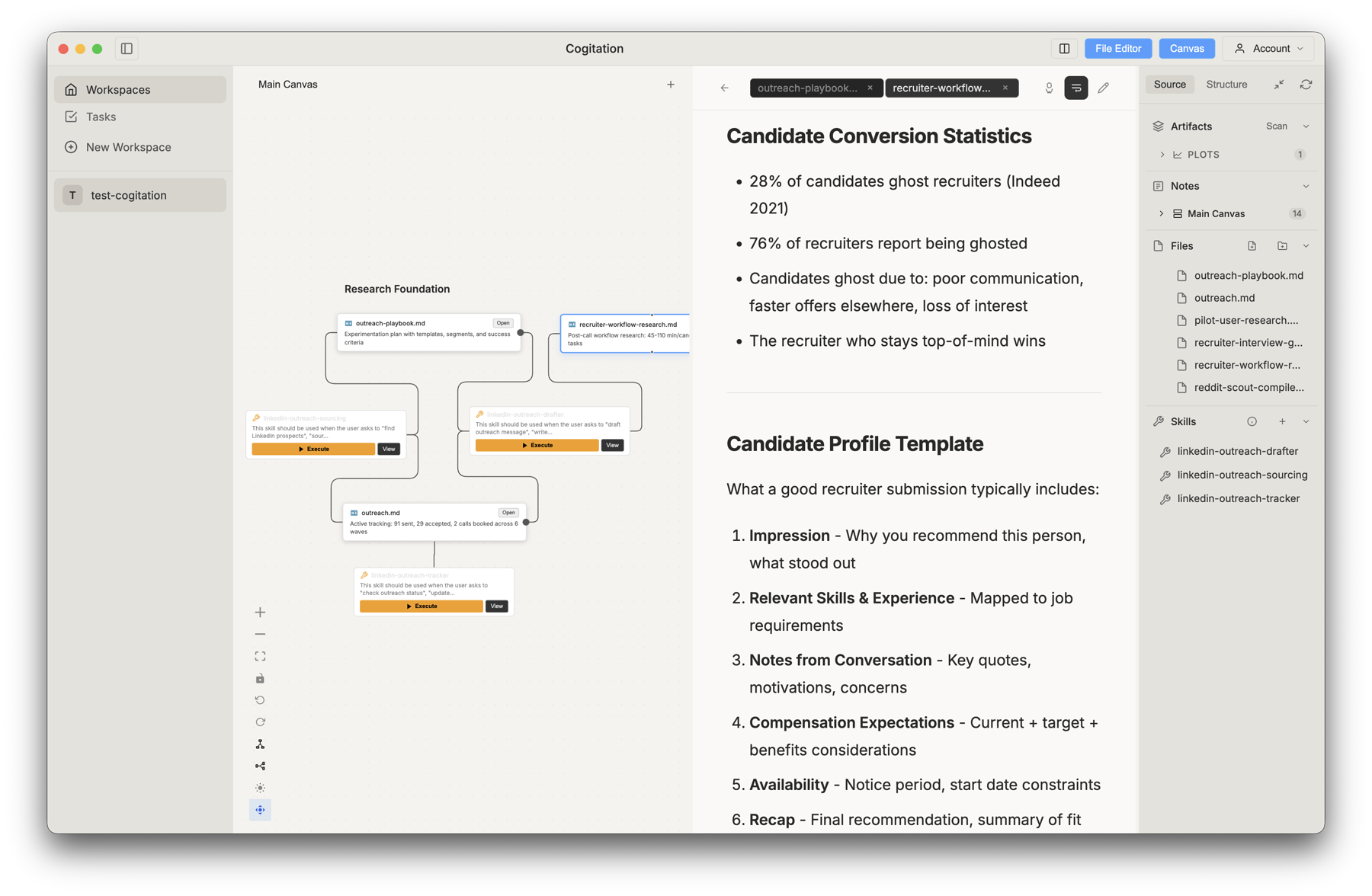This screenshot has height=896, width=1372.
Task: Click the lock icon in canvas toolbar
Action: tap(260, 678)
